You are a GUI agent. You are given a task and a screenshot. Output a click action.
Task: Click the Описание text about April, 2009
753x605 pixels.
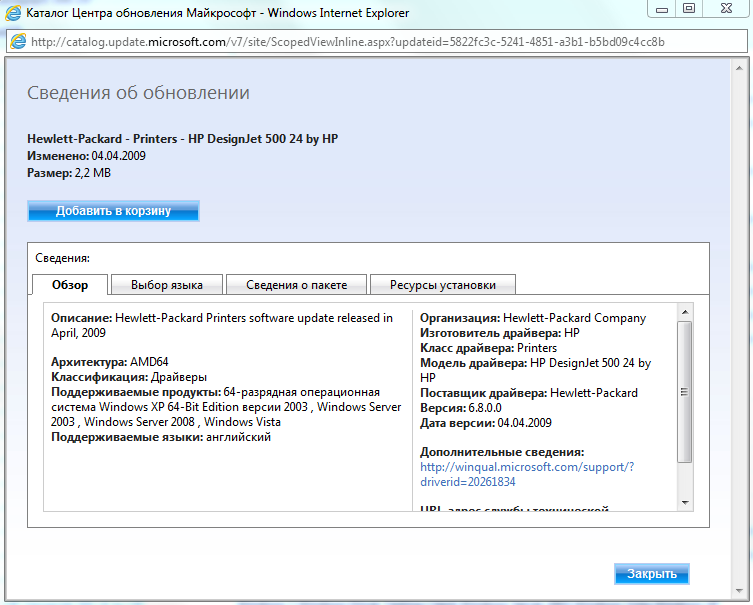click(x=222, y=325)
